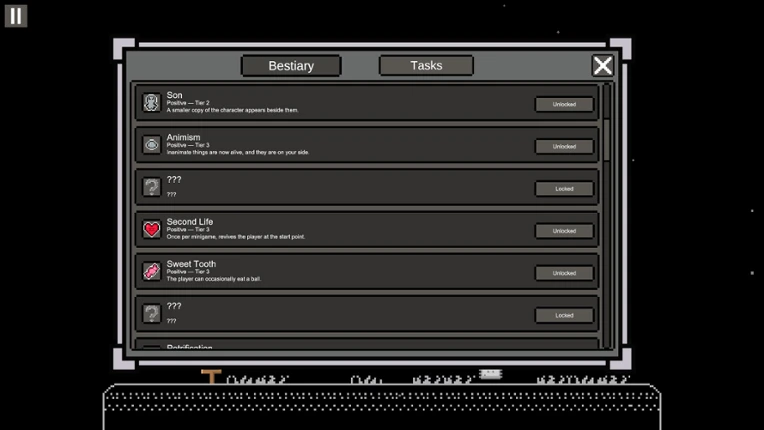Select the 'Animism' entry title
Screen dimensions: 764x430
point(183,137)
